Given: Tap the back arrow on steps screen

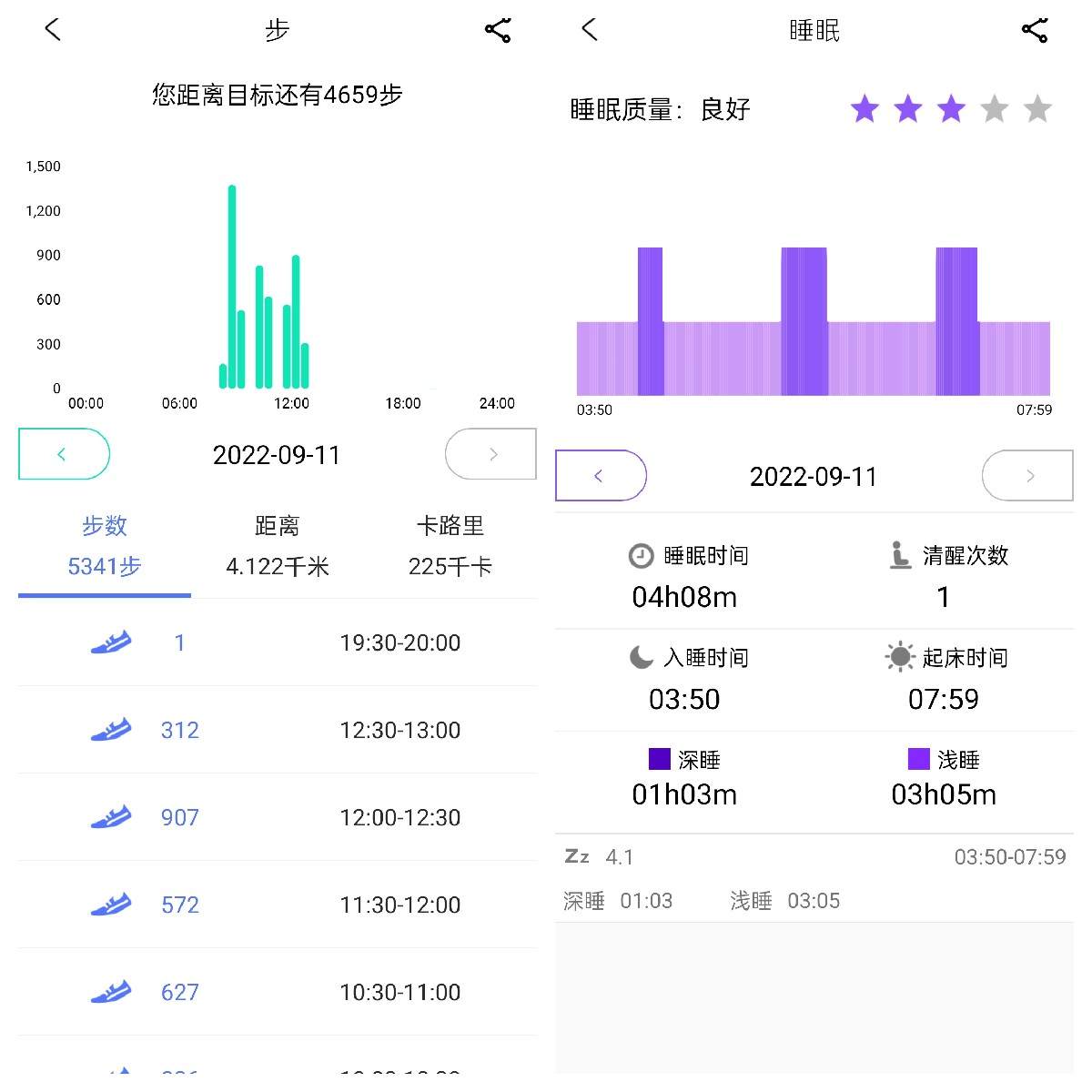Looking at the screenshot, I should (x=53, y=29).
